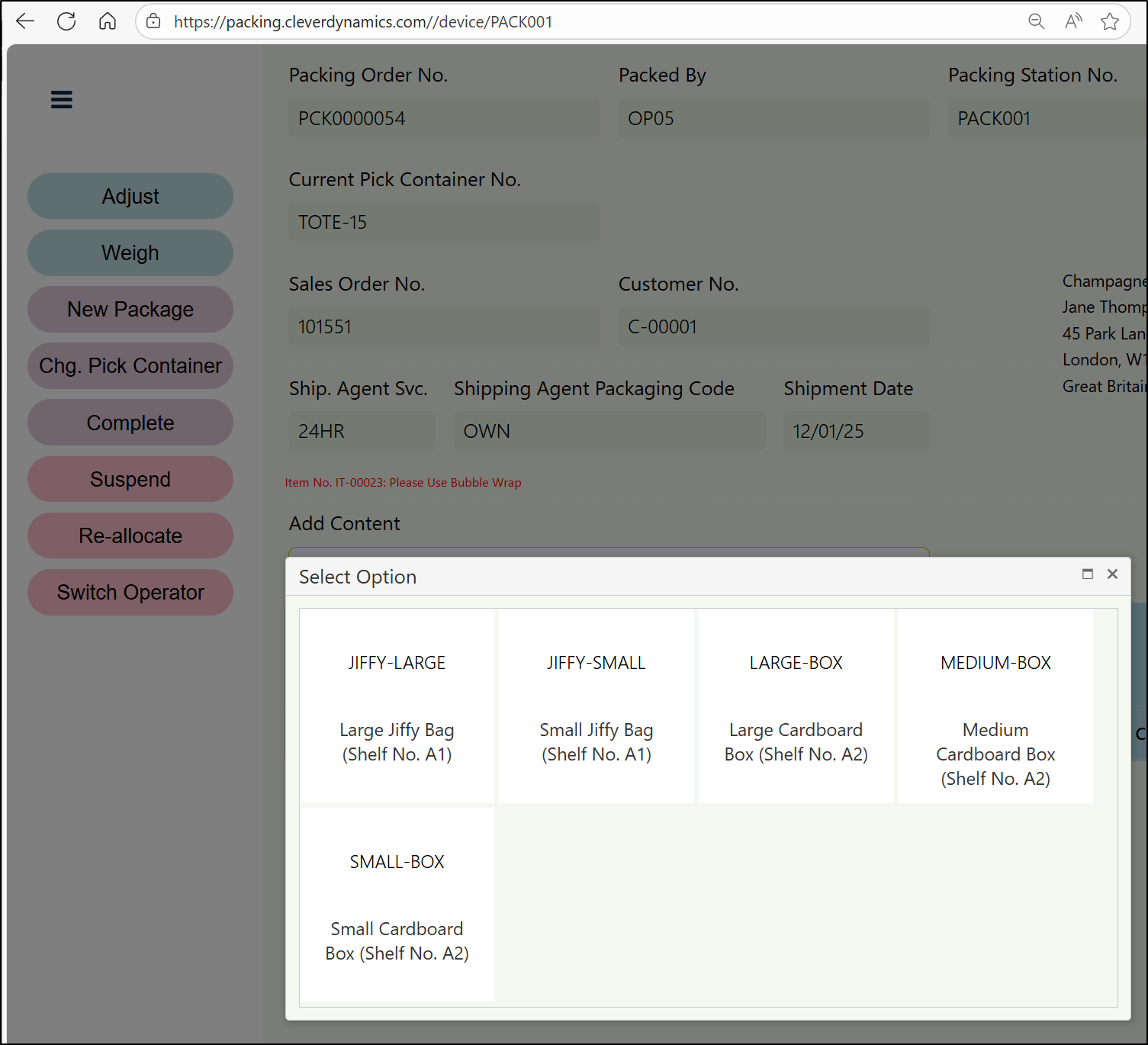
Task: Close the Select Option dialog
Action: tap(1112, 574)
